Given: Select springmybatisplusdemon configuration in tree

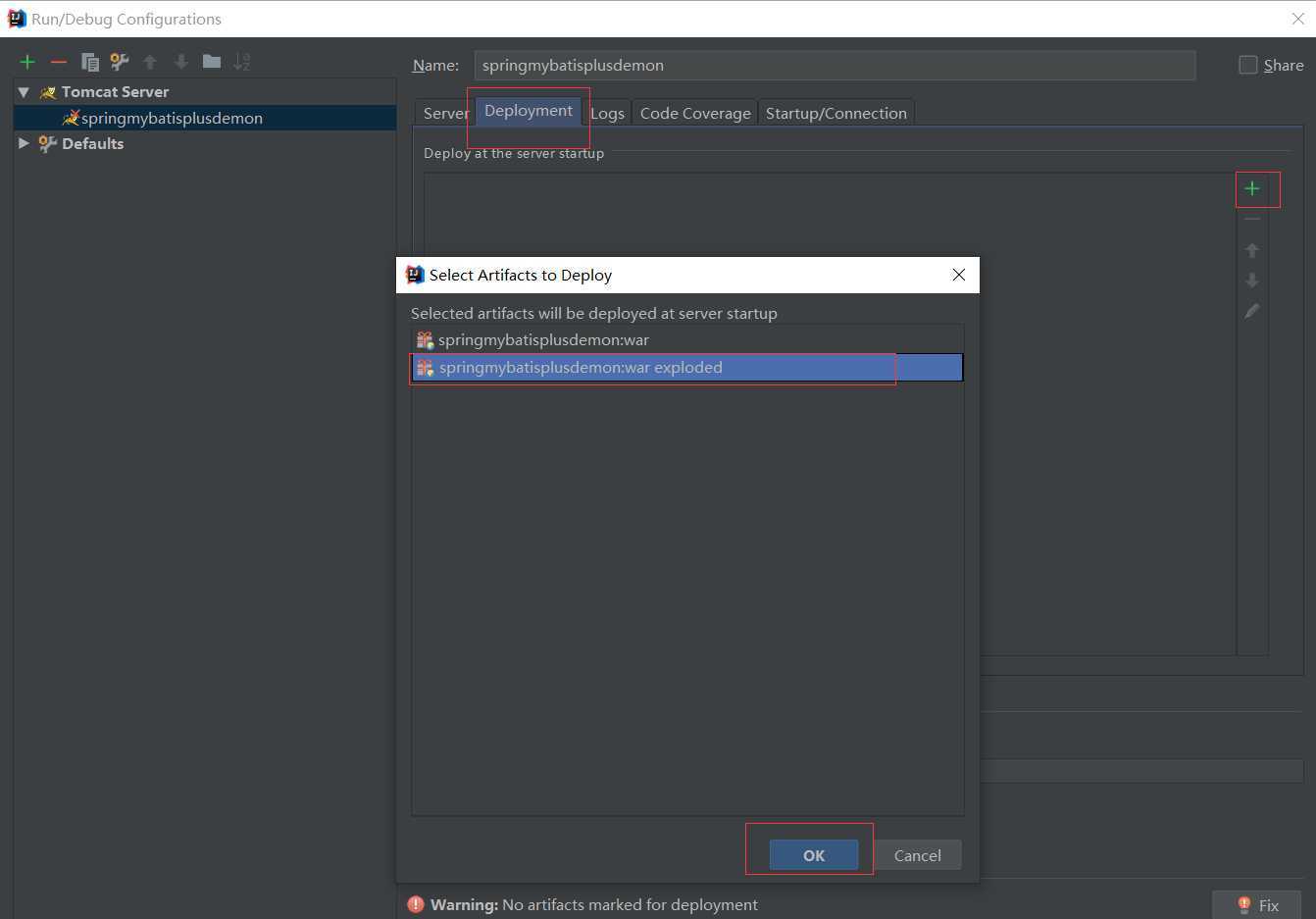Looking at the screenshot, I should point(205,118).
